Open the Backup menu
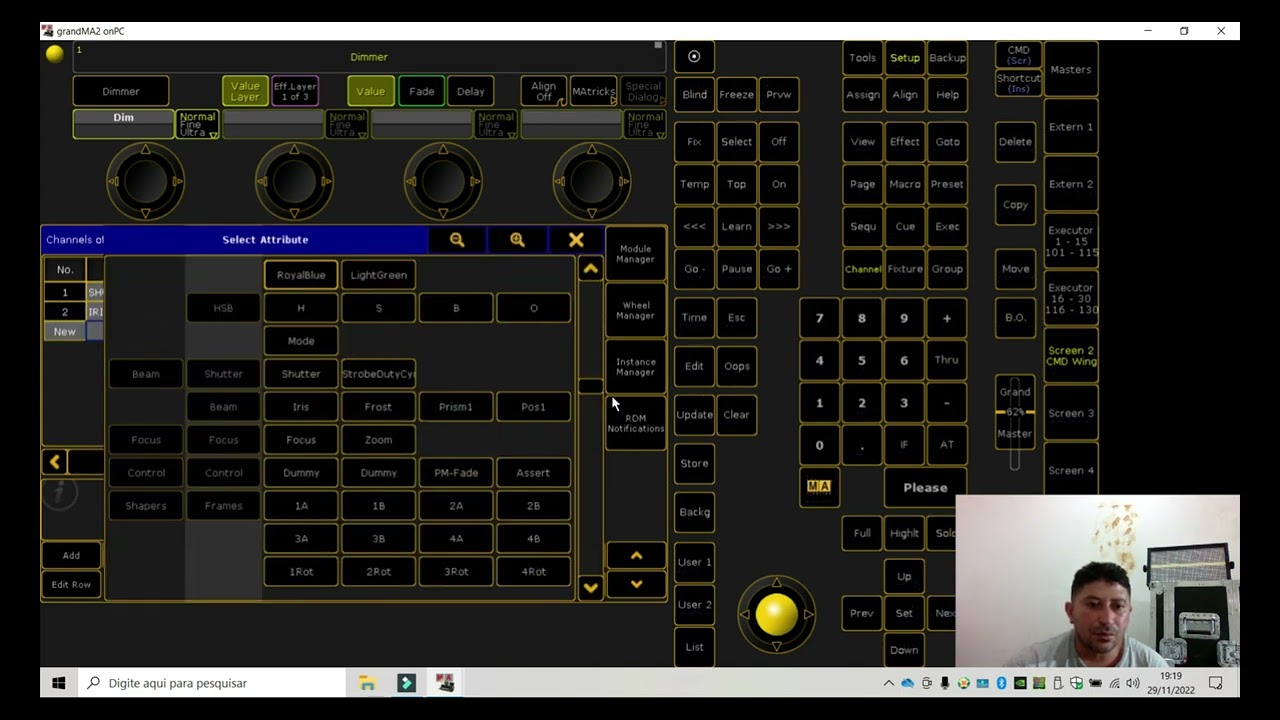The image size is (1280, 720). tap(947, 58)
